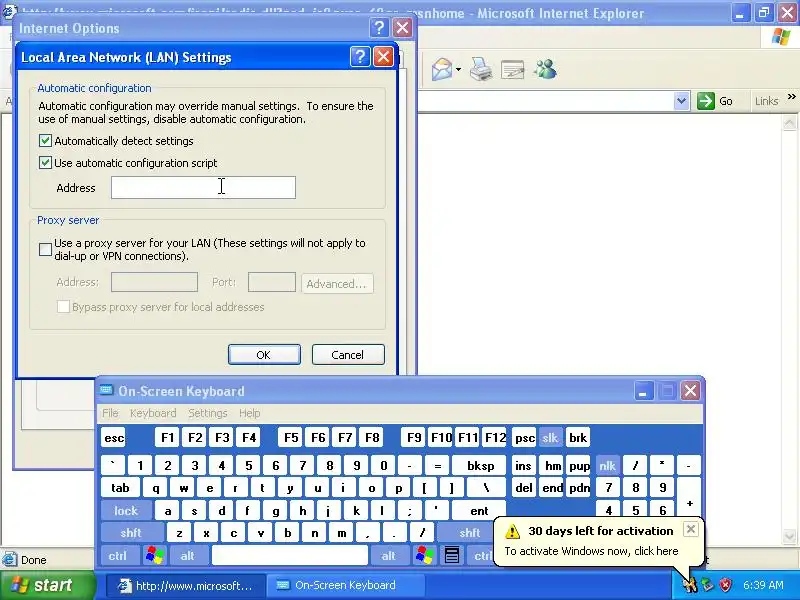Click the esc key on On-Screen Keyboard
The image size is (800, 600).
pyautogui.click(x=113, y=438)
